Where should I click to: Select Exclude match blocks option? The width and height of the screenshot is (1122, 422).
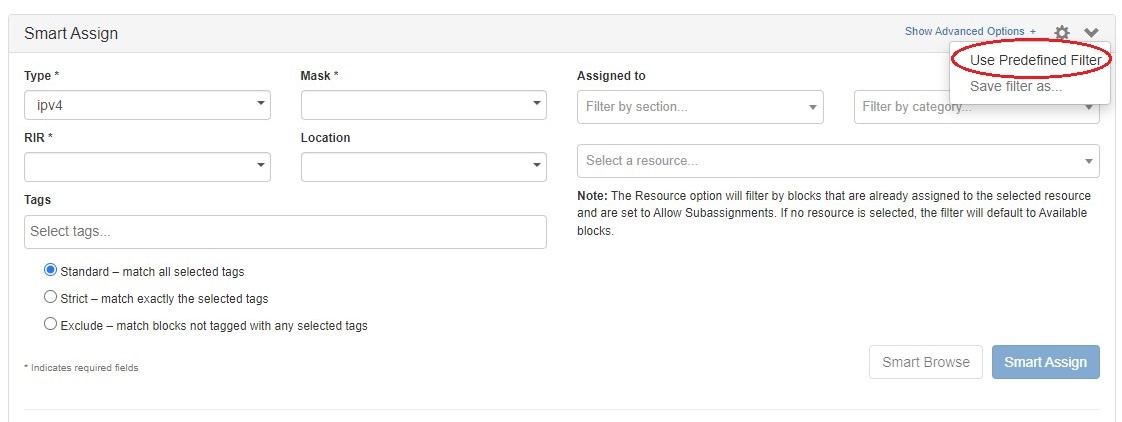click(x=51, y=324)
